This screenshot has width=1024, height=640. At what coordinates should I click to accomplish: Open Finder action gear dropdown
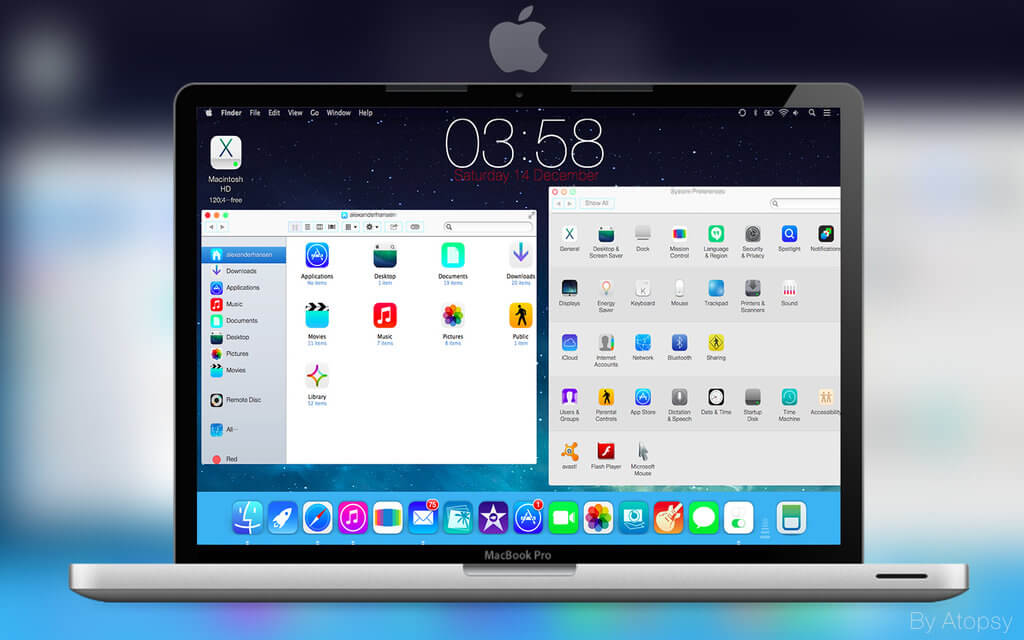tap(372, 227)
